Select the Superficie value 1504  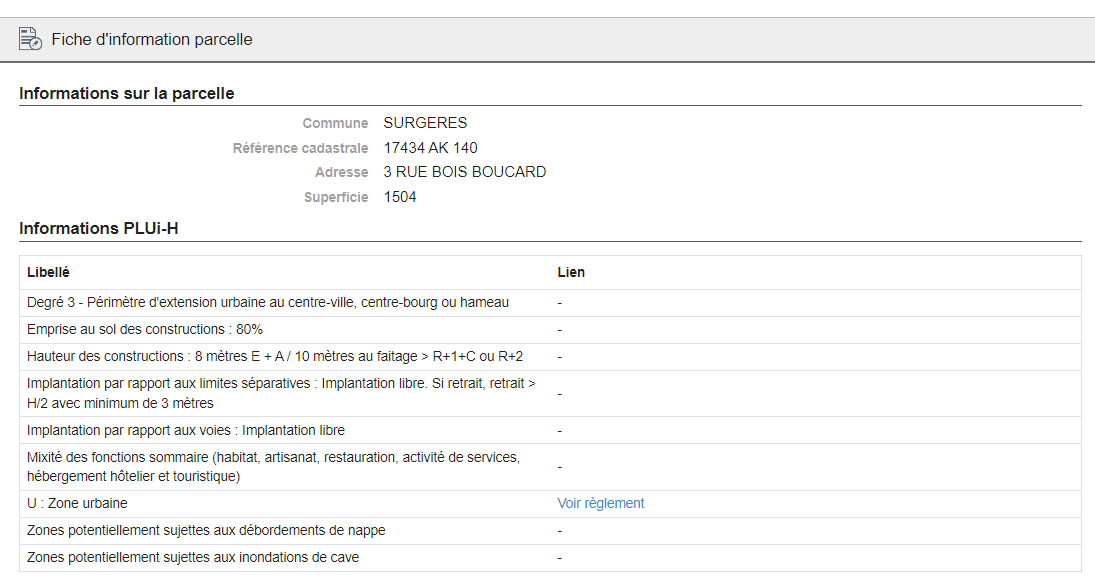pos(400,197)
